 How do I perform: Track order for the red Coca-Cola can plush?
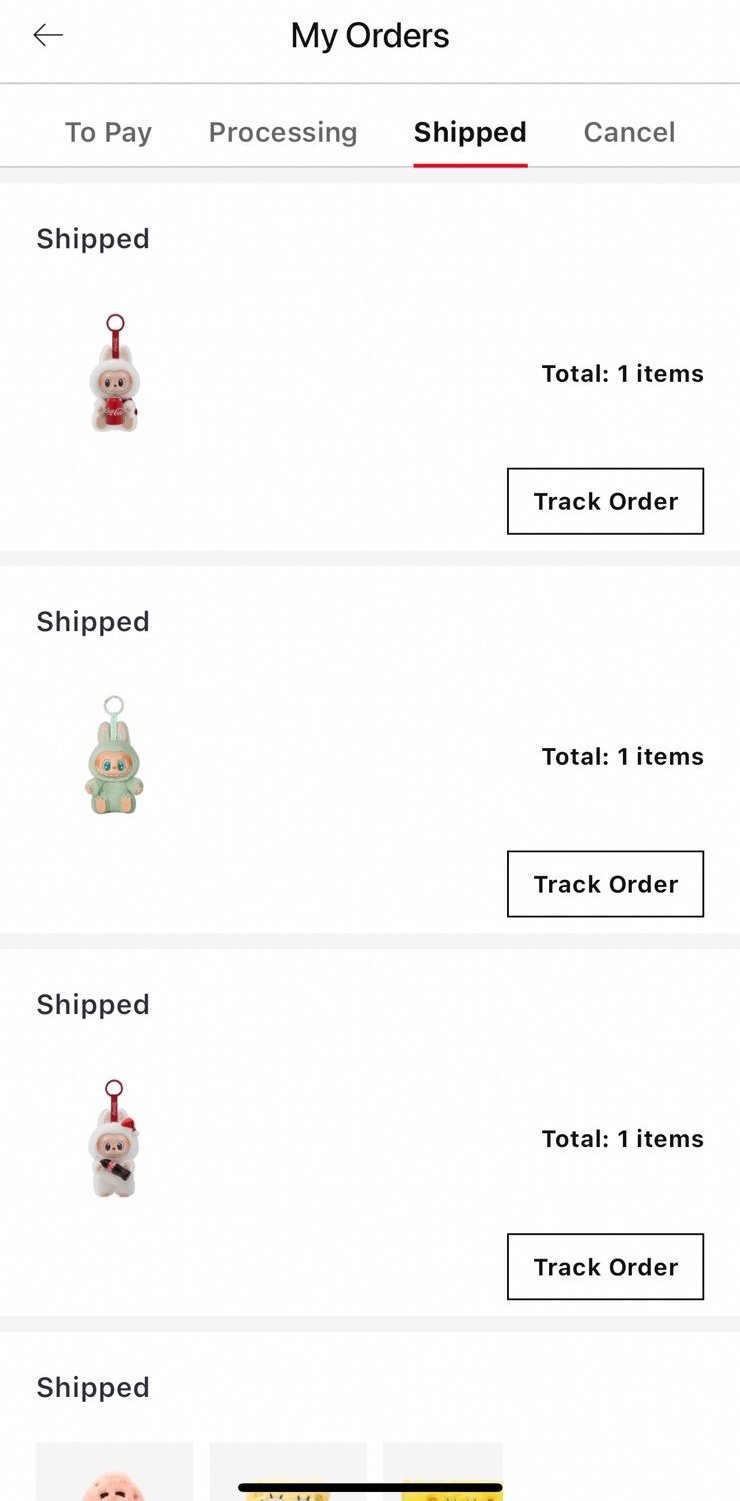[605, 501]
